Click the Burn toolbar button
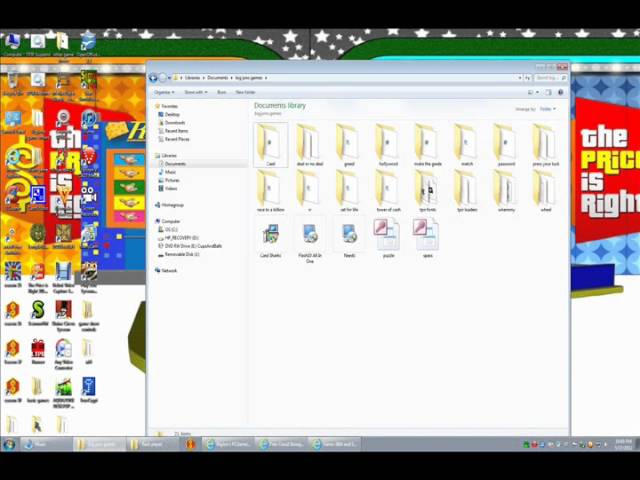The image size is (640, 480). (x=222, y=92)
